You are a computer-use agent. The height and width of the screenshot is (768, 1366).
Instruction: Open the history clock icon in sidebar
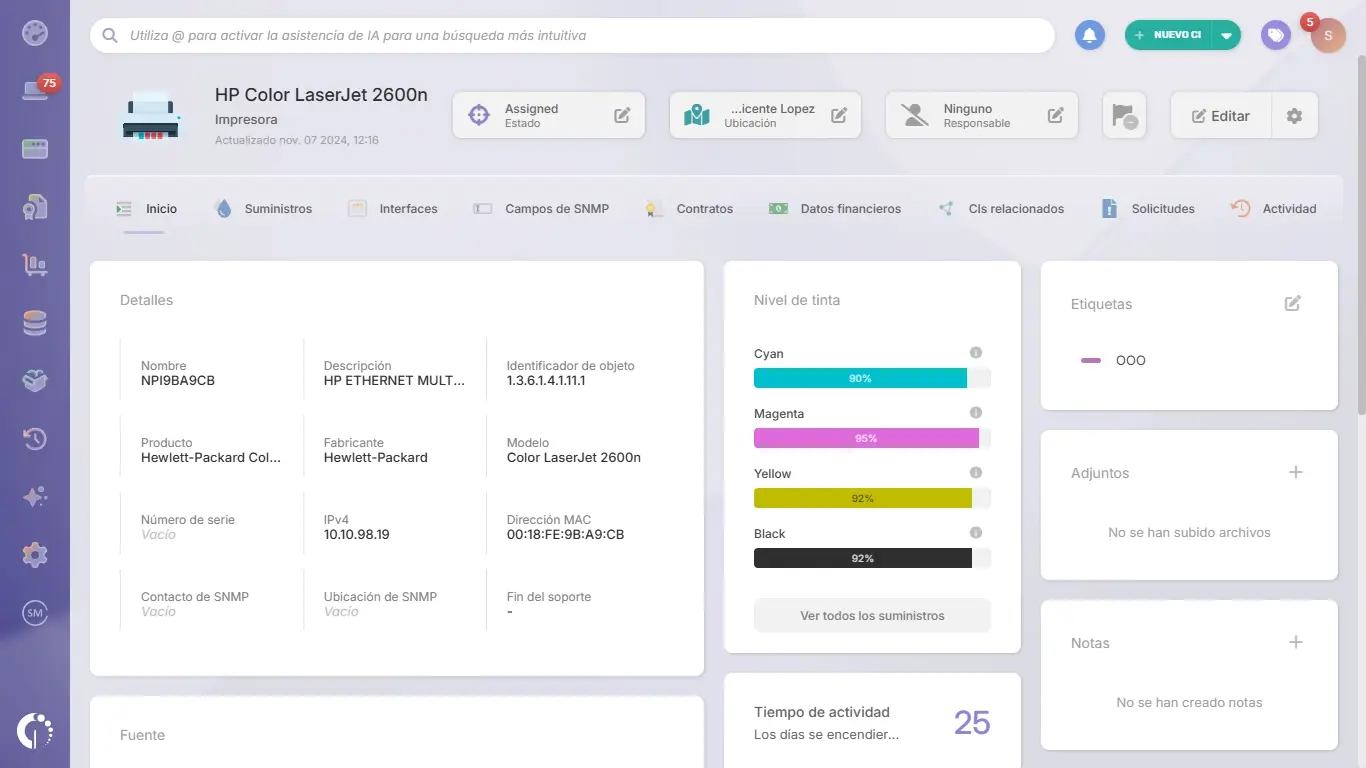35,439
